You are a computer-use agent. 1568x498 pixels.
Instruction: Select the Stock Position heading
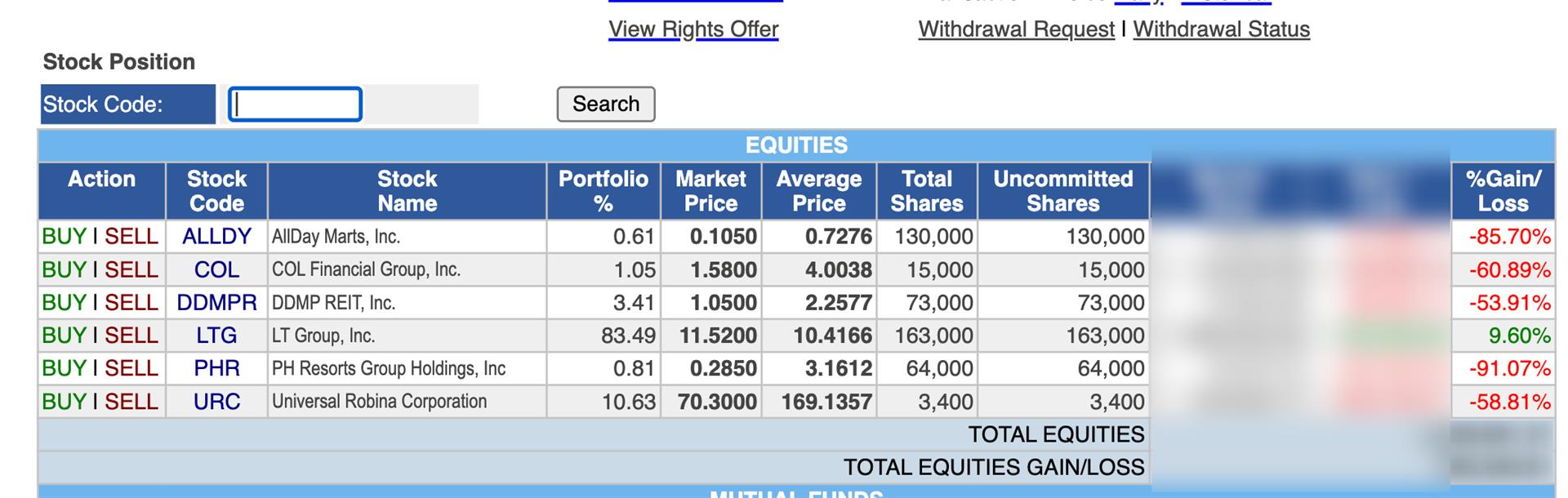(x=118, y=62)
